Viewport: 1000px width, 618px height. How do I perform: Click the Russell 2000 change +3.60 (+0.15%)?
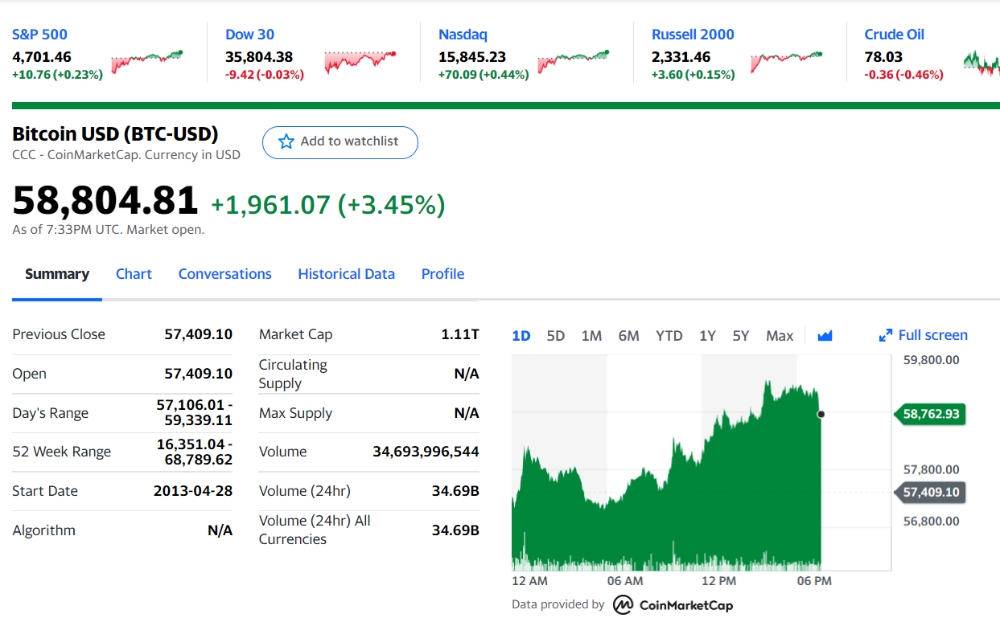693,75
